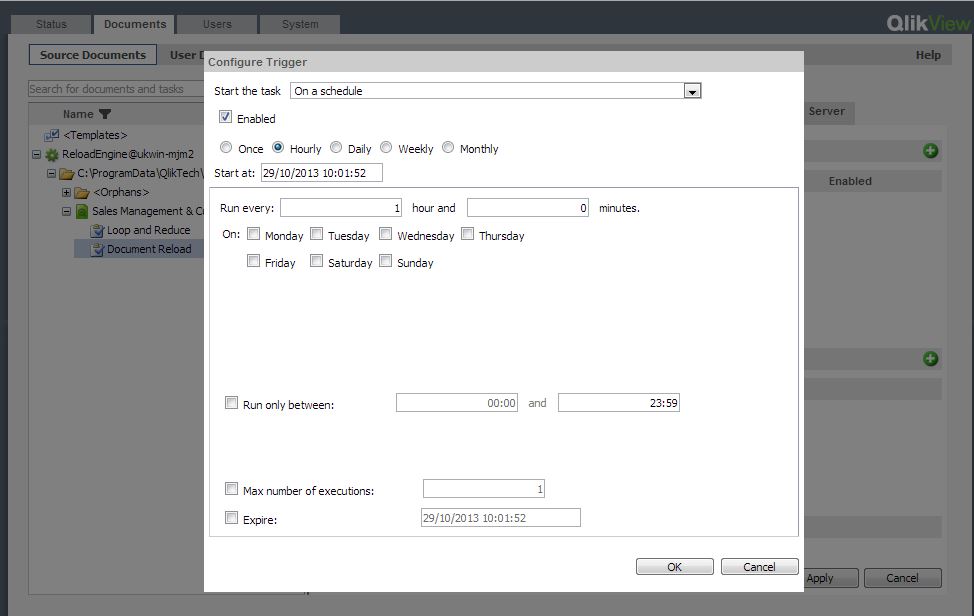The image size is (974, 616).
Task: Click the Run every hour field
Action: [x=341, y=207]
